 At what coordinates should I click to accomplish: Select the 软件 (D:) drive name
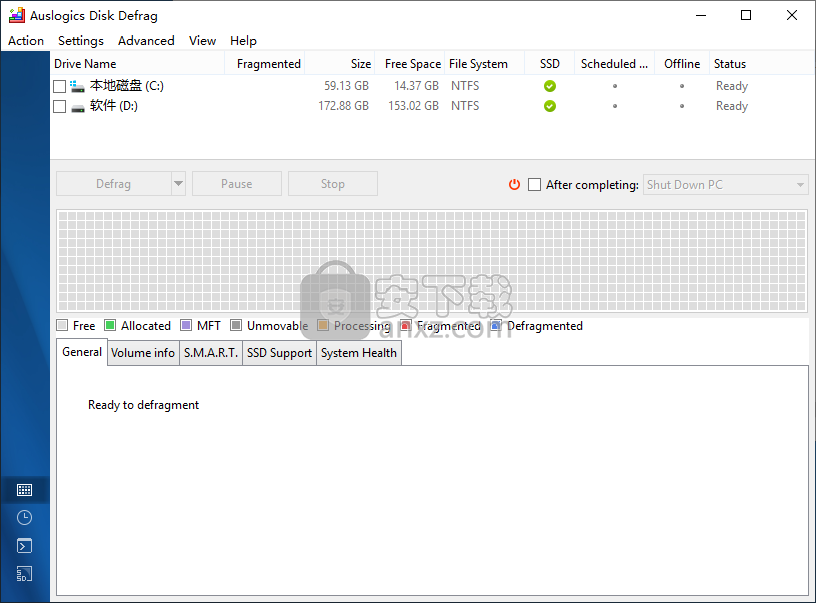[x=113, y=106]
